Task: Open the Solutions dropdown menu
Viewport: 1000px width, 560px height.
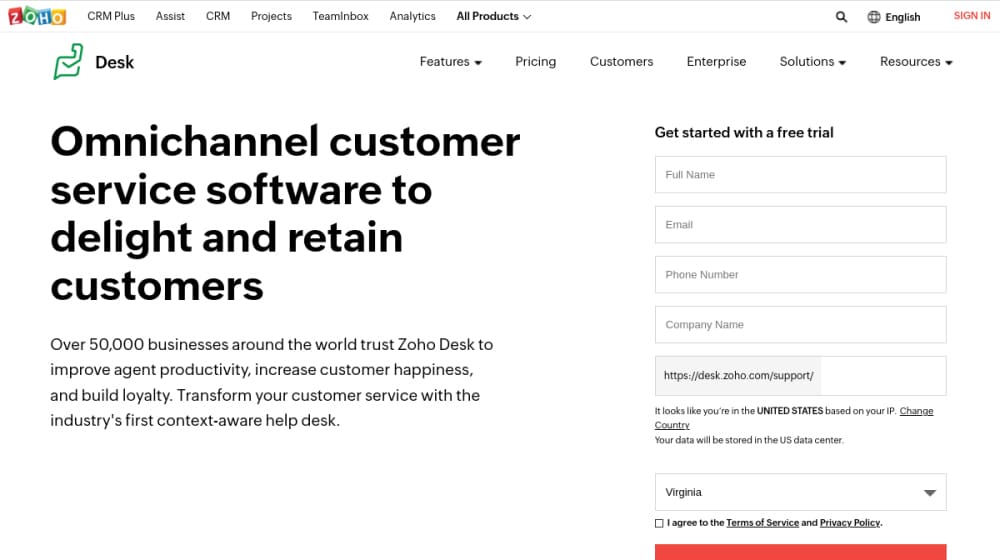Action: tap(812, 61)
